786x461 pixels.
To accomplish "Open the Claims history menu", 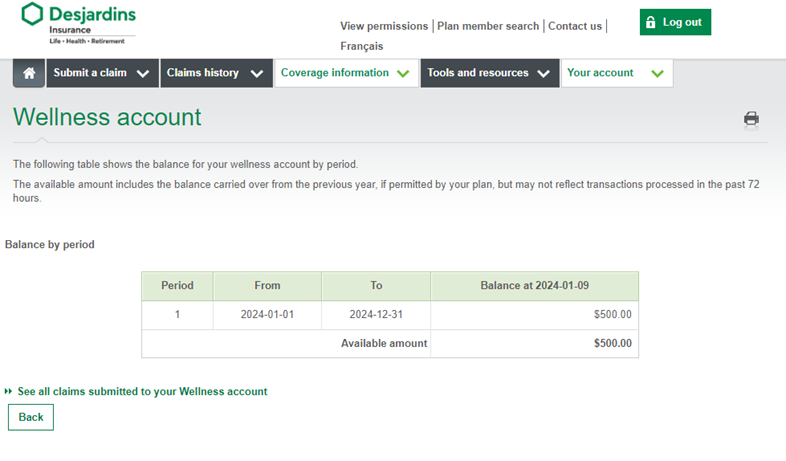I will tap(203, 73).
